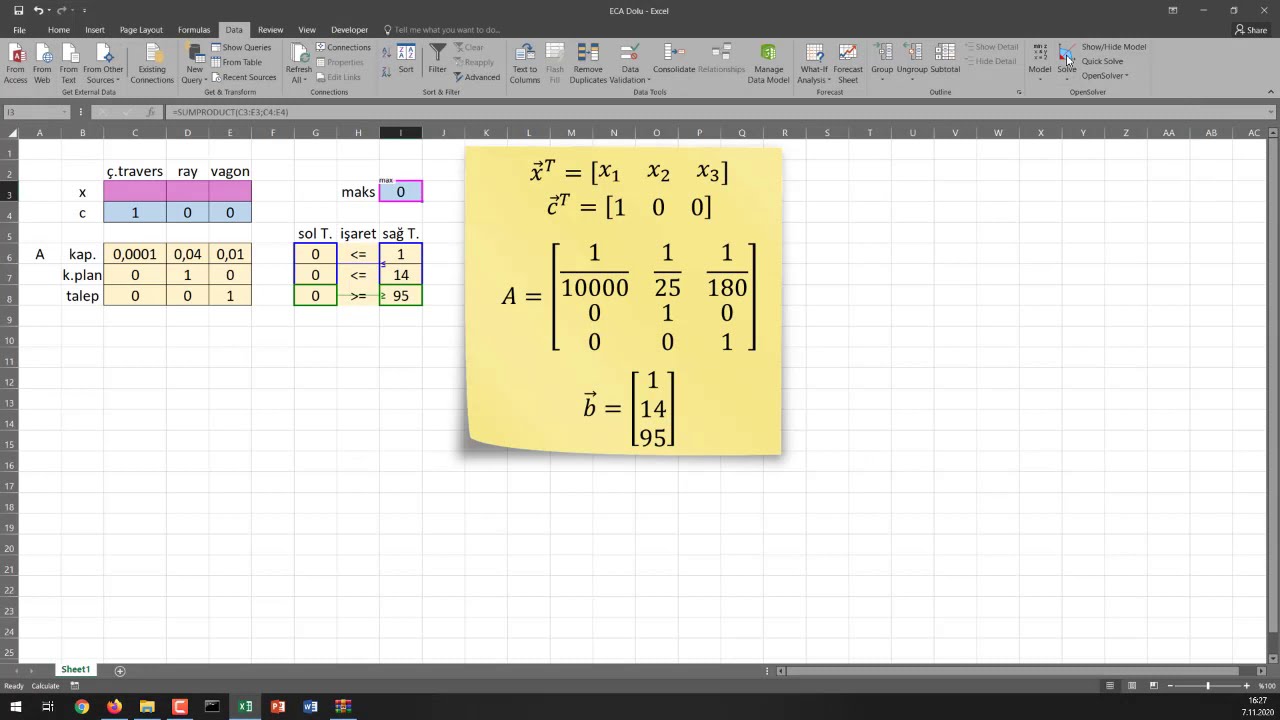Undo the last action
Viewport: 1280px width, 720px height.
tap(38, 11)
